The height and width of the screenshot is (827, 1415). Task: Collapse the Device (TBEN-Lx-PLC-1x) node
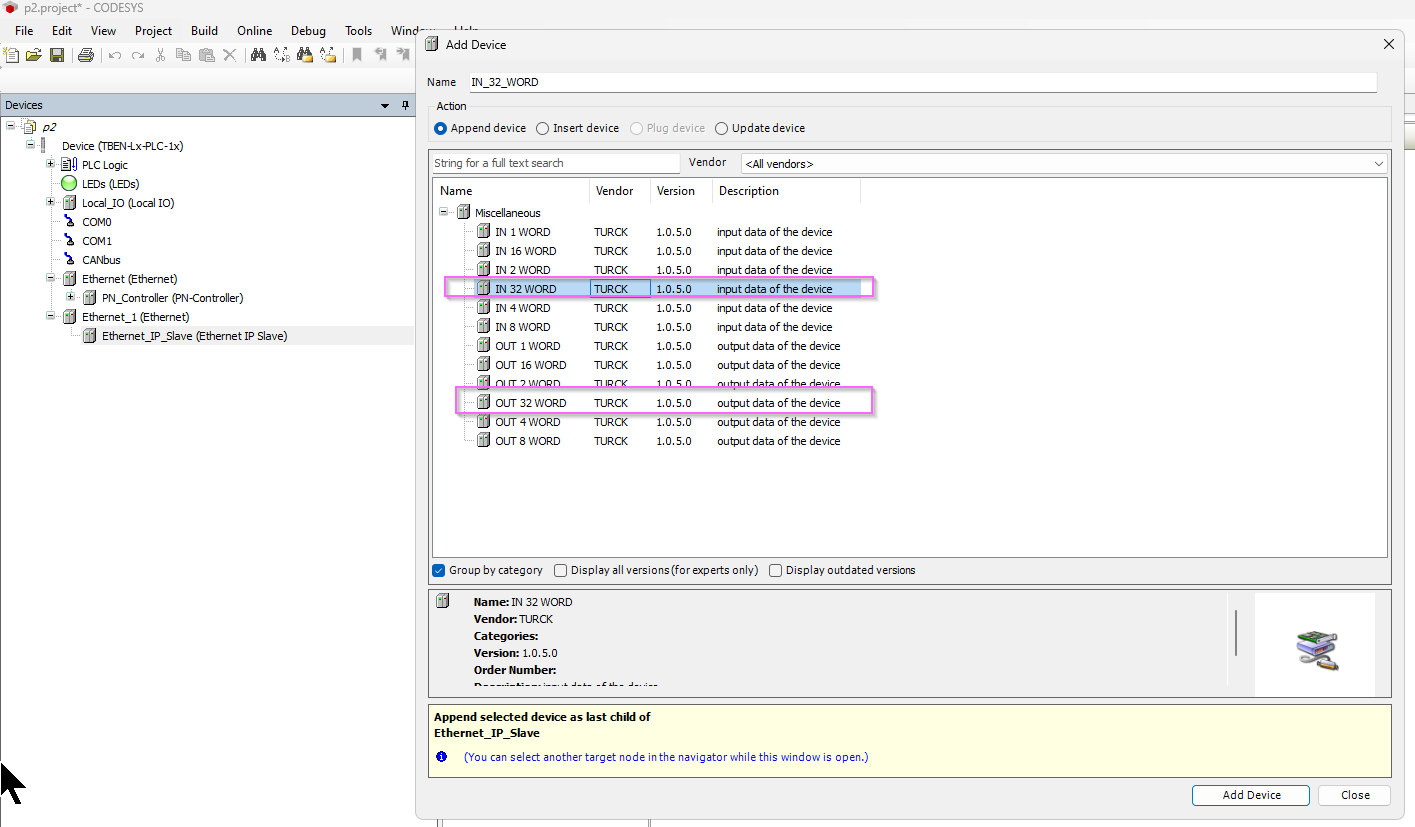point(31,145)
